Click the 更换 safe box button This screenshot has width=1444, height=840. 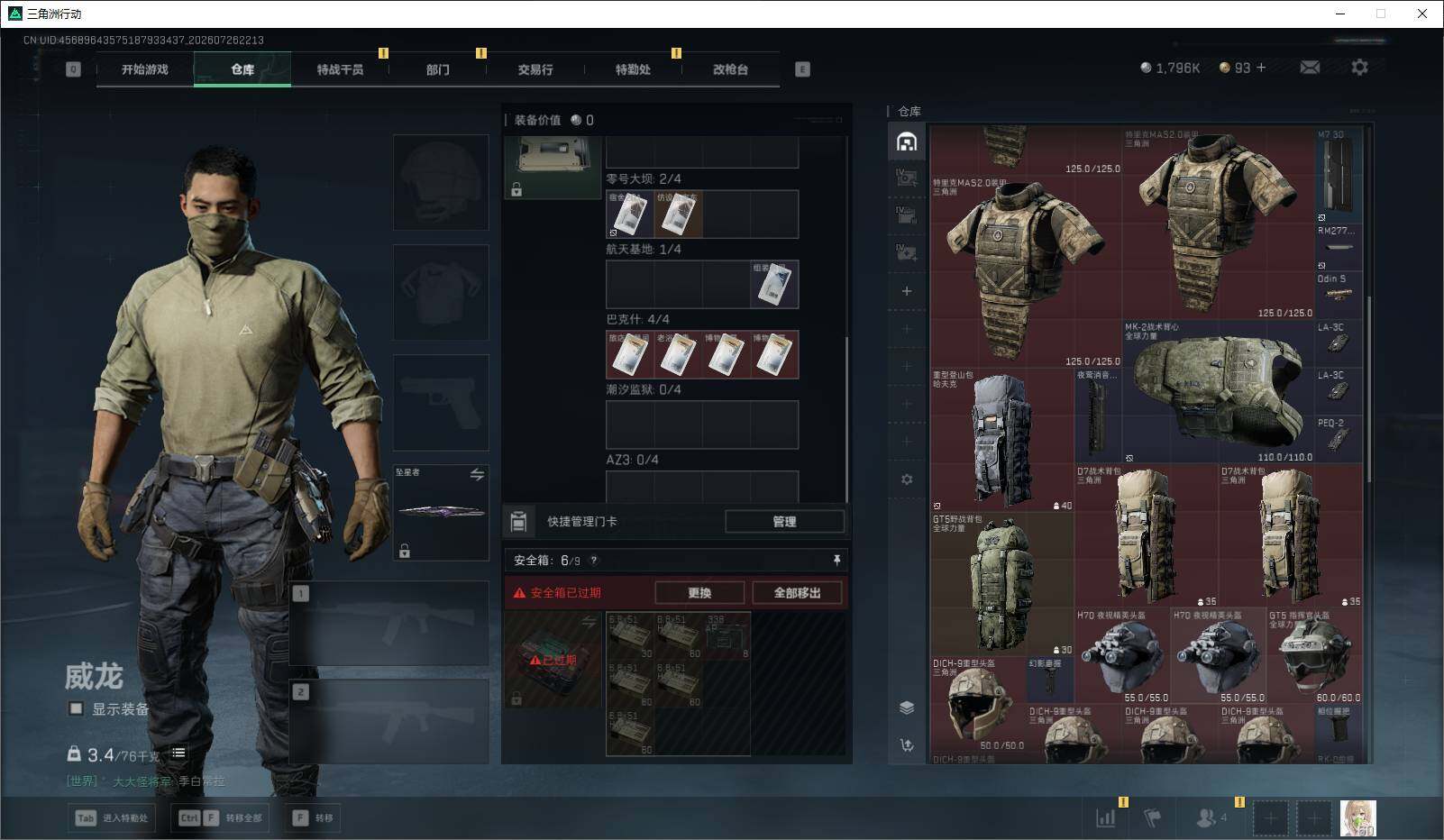[699, 593]
